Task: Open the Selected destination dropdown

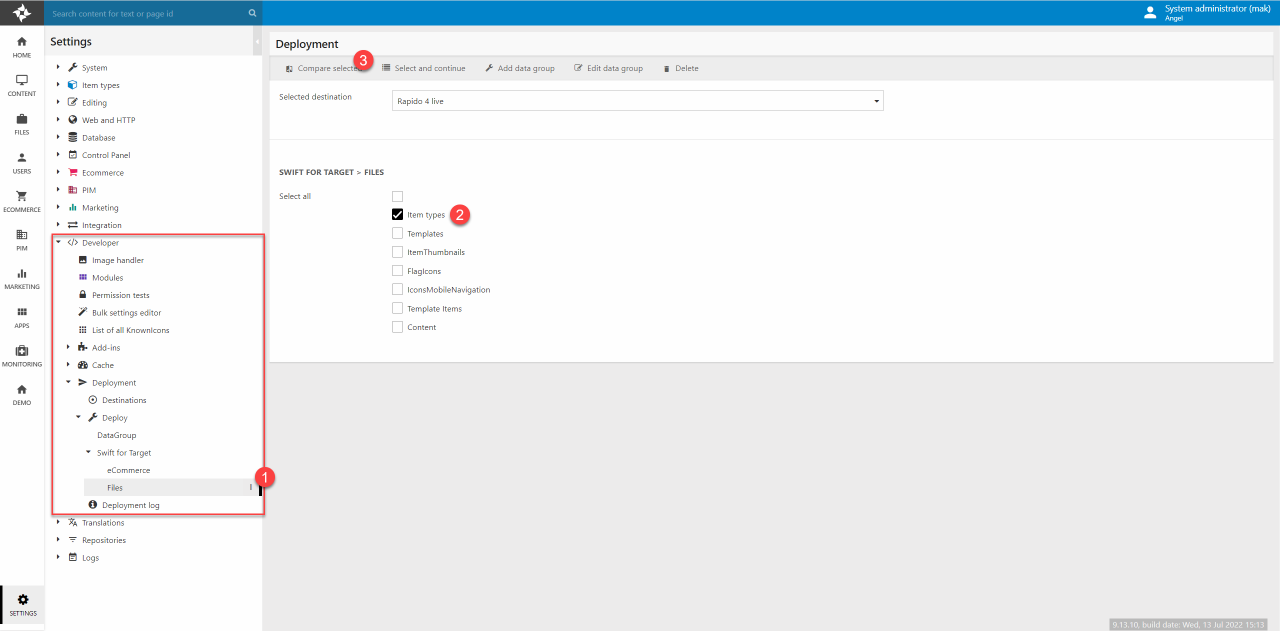Action: point(638,101)
